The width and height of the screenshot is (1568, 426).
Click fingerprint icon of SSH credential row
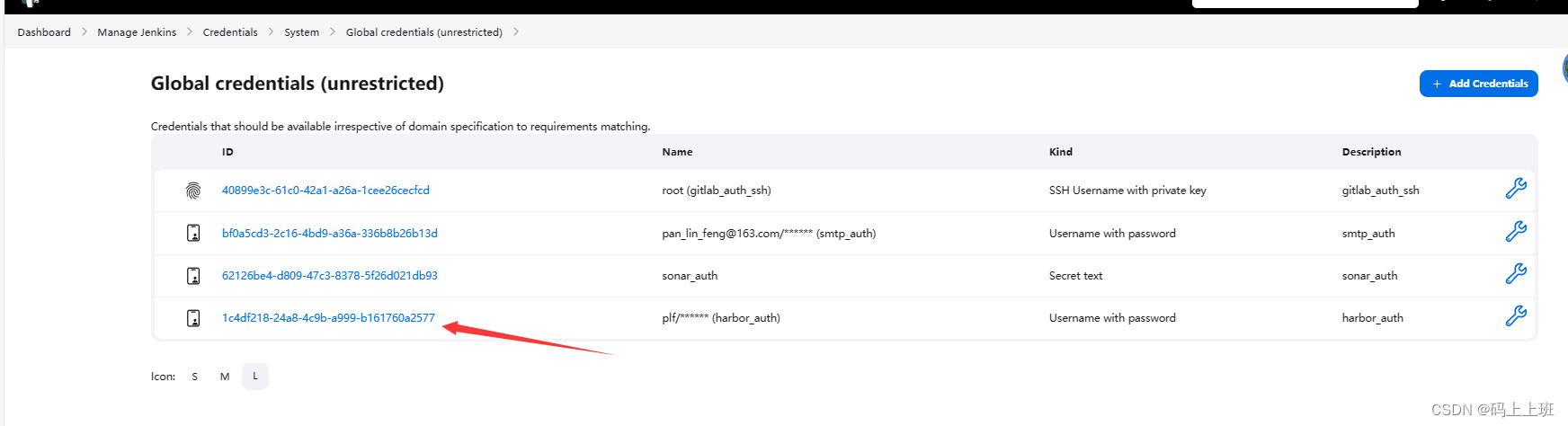coord(193,191)
